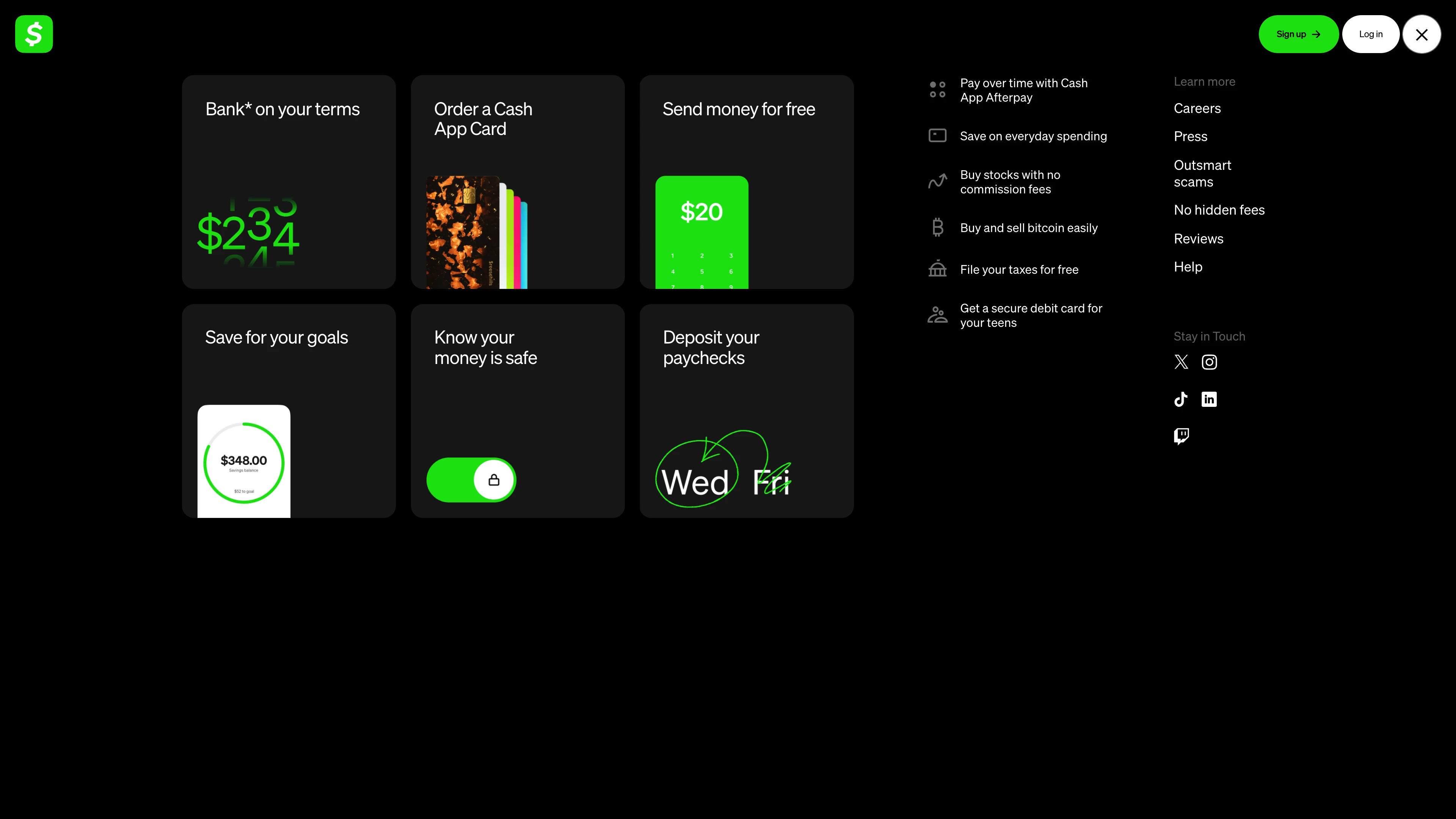Open the Send money for free tile
The width and height of the screenshot is (1456, 819).
746,182
